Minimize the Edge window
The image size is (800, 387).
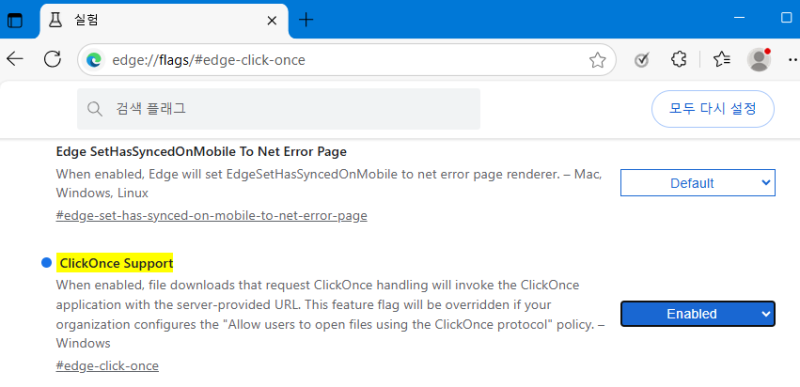(x=739, y=17)
